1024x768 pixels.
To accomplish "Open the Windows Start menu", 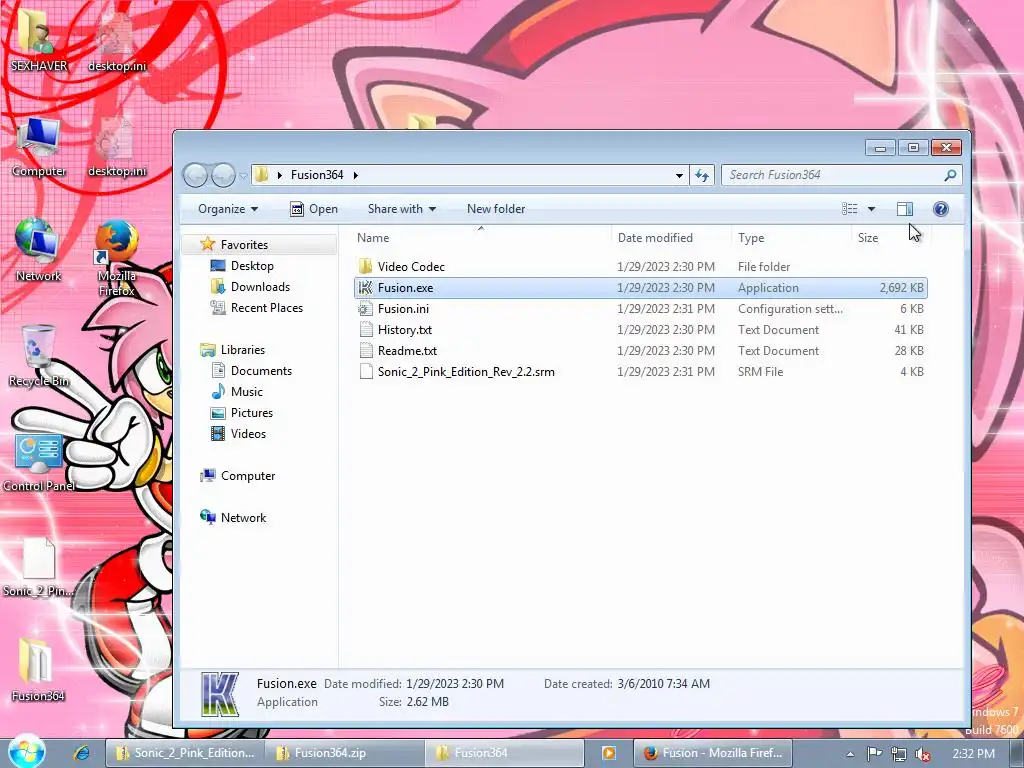I will click(x=26, y=752).
